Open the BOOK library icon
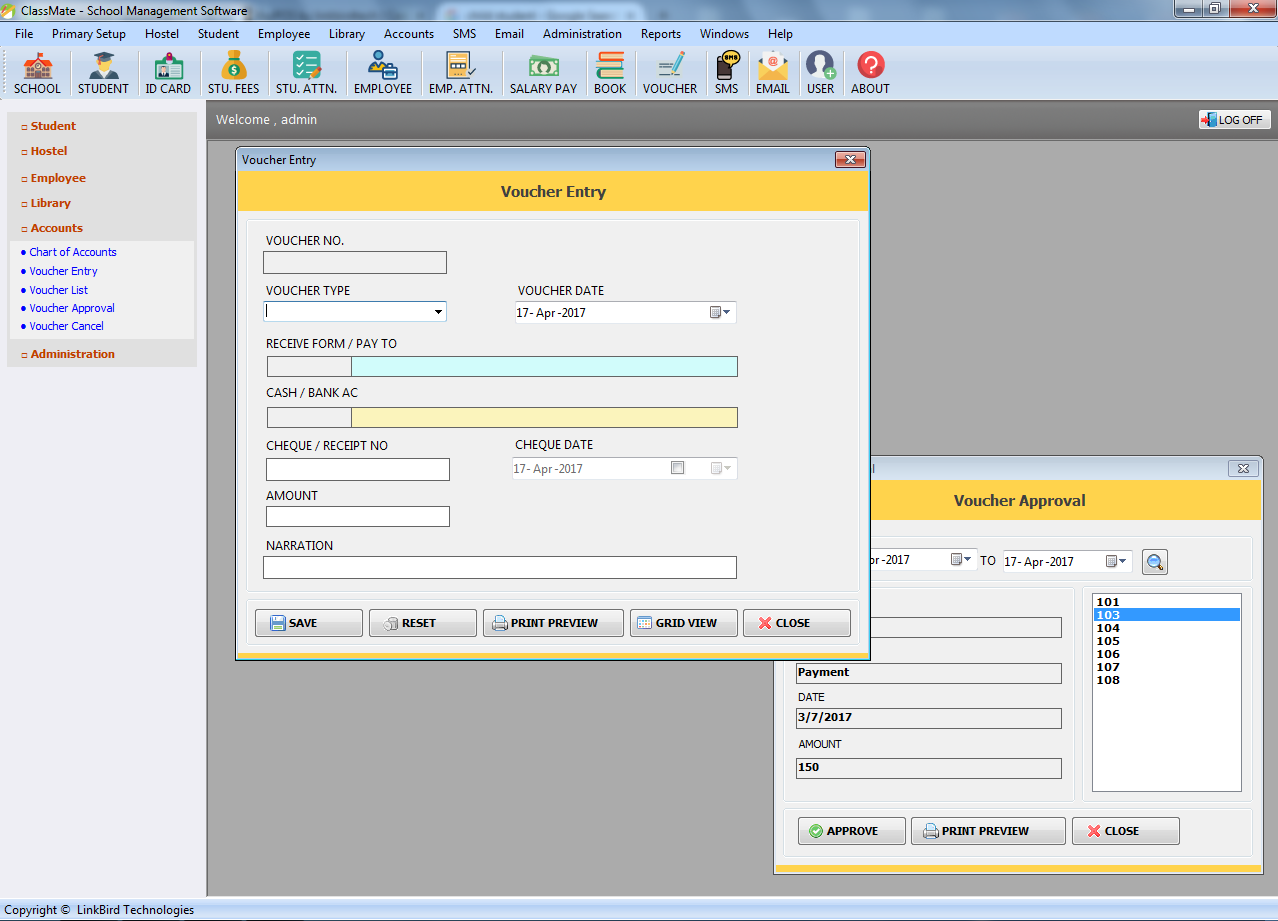The width and height of the screenshot is (1278, 921). [609, 71]
